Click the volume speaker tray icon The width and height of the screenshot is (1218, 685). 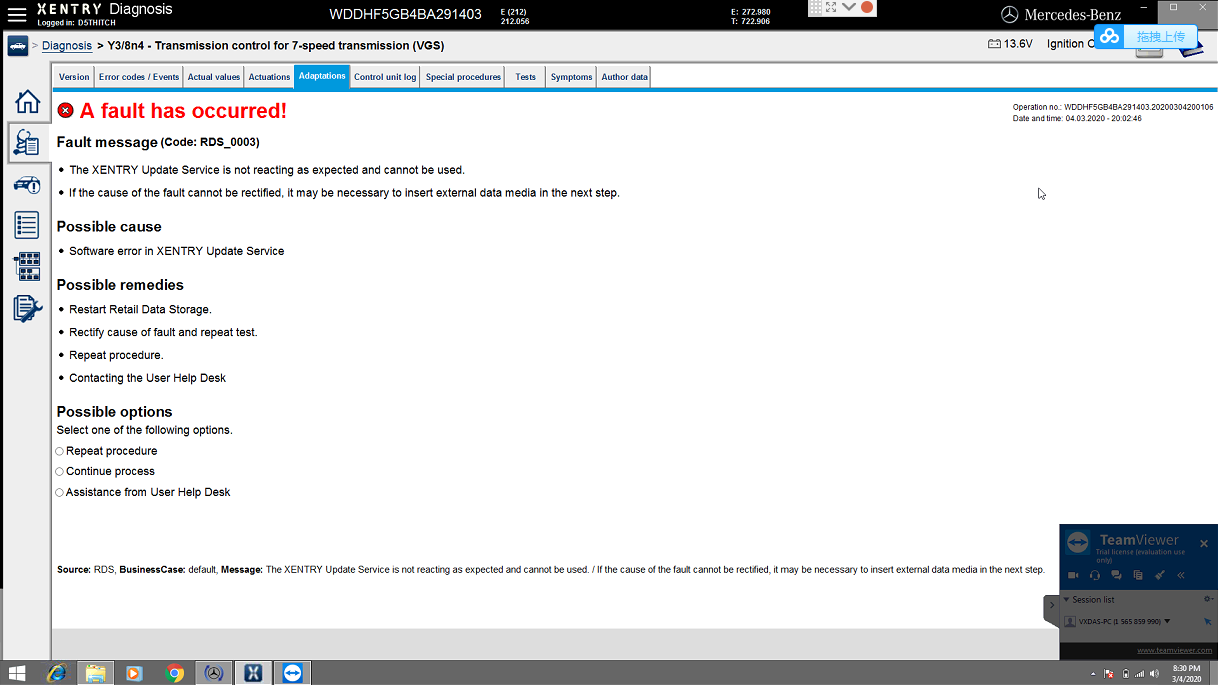tap(1152, 674)
